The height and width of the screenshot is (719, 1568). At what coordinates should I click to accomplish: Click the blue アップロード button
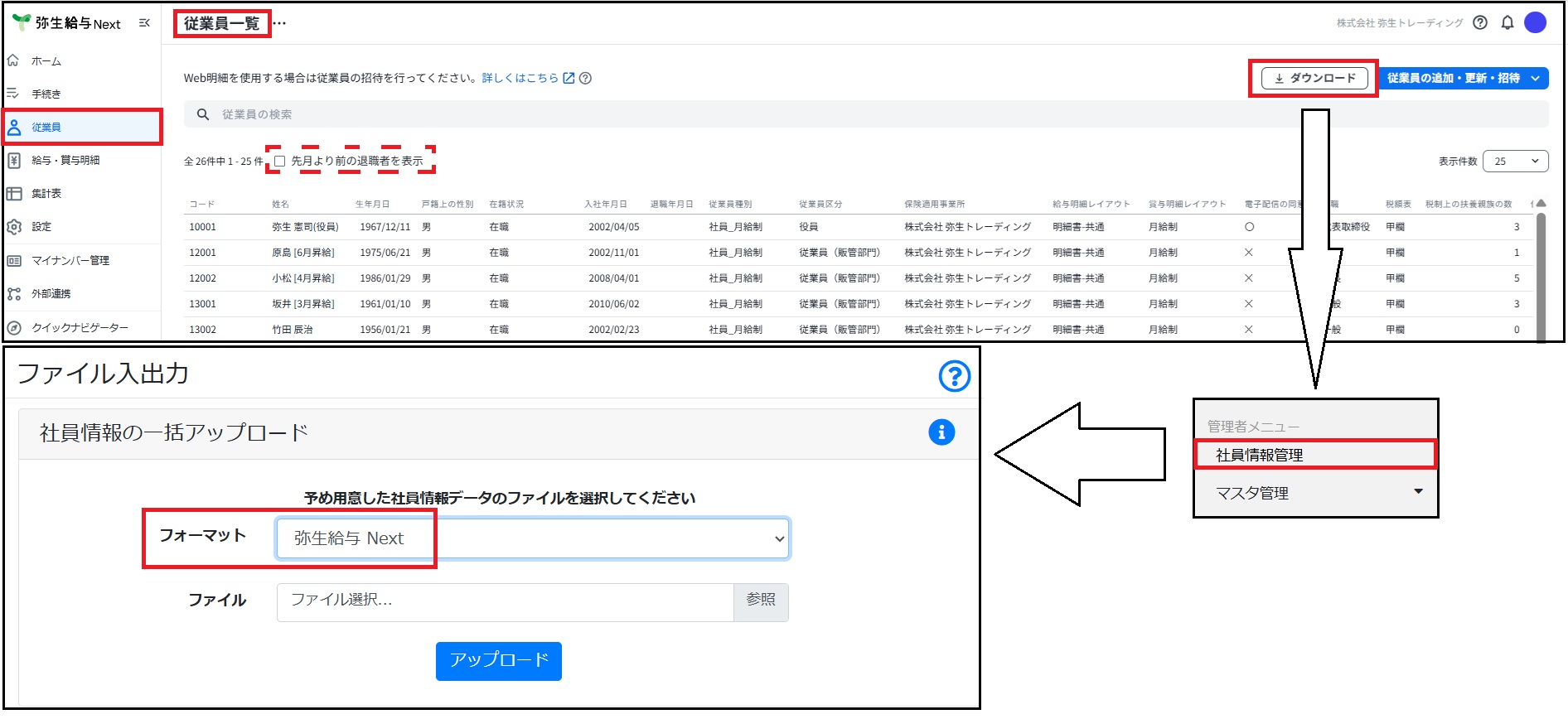coord(499,660)
